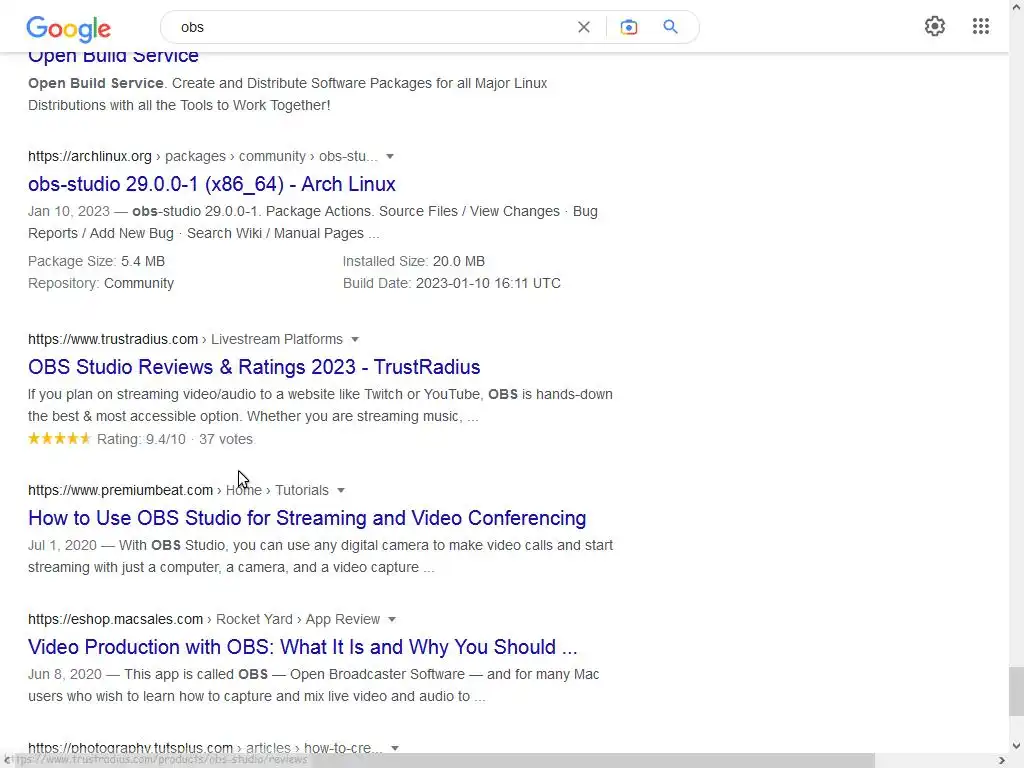Open OBS Studio Reviews & Ratings TrustRadius

tap(254, 367)
